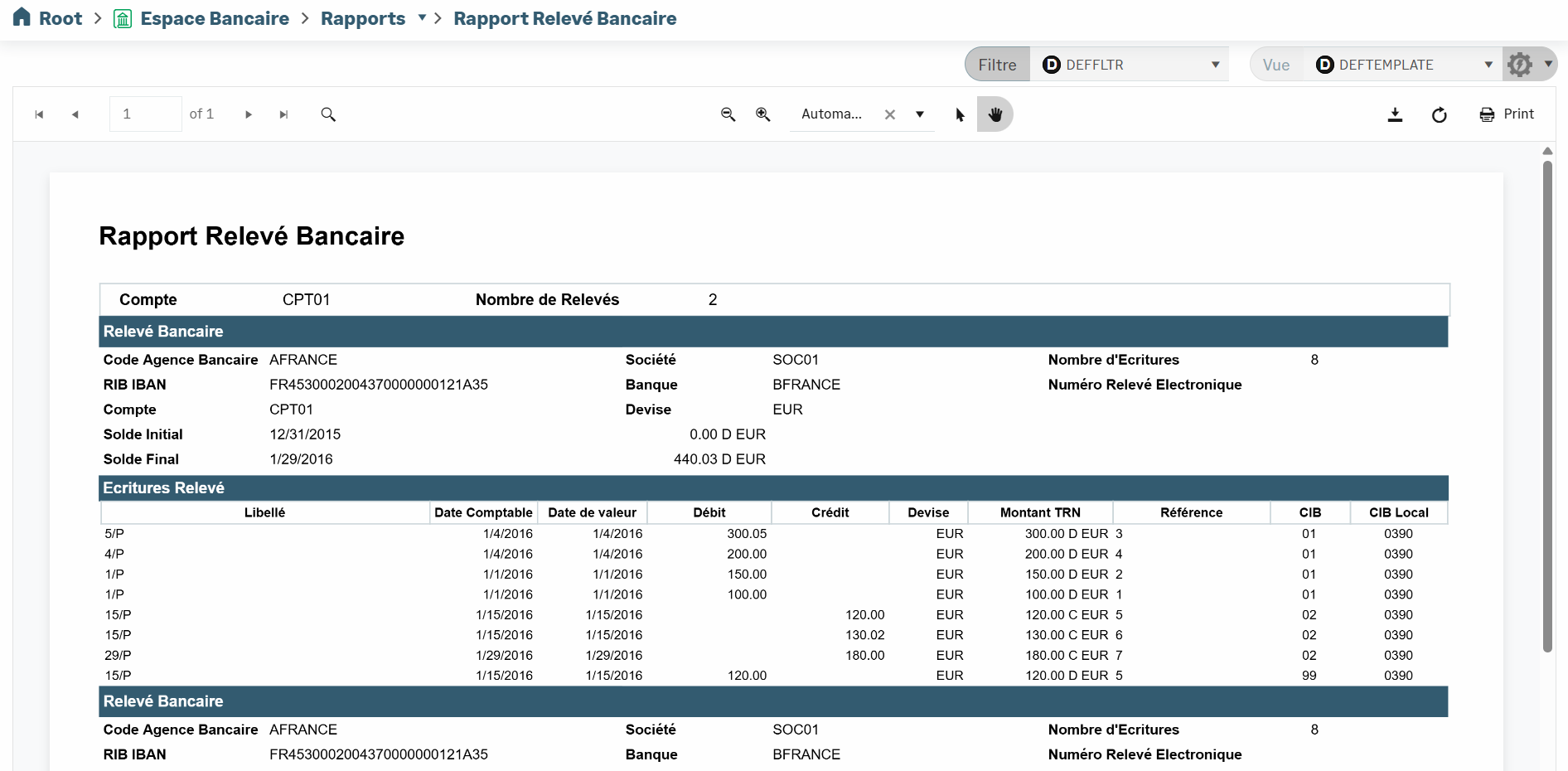Open the gear settings menu
The width and height of the screenshot is (1568, 771).
(1527, 65)
